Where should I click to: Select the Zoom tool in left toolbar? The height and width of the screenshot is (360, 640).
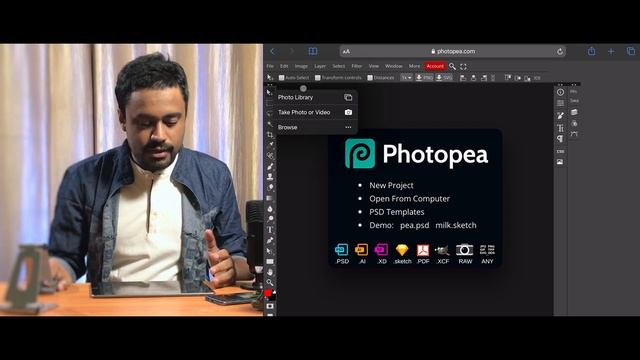(x=270, y=282)
